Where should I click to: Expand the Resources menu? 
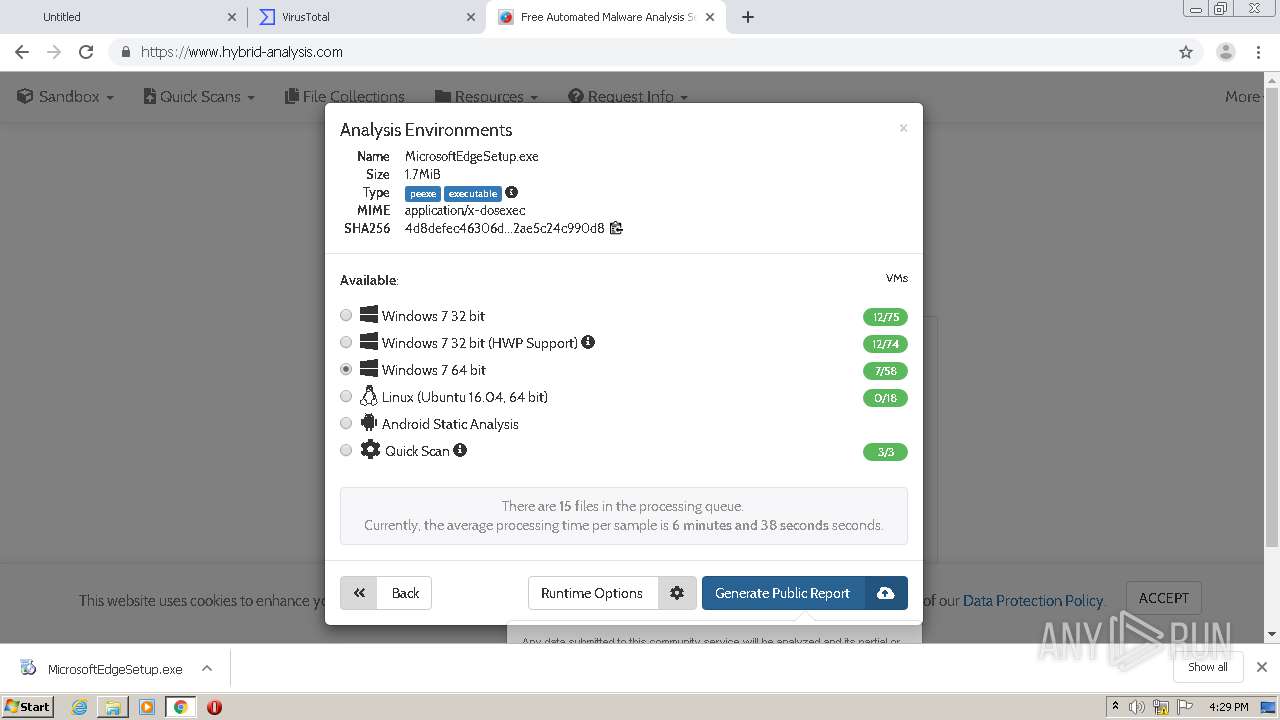[486, 97]
